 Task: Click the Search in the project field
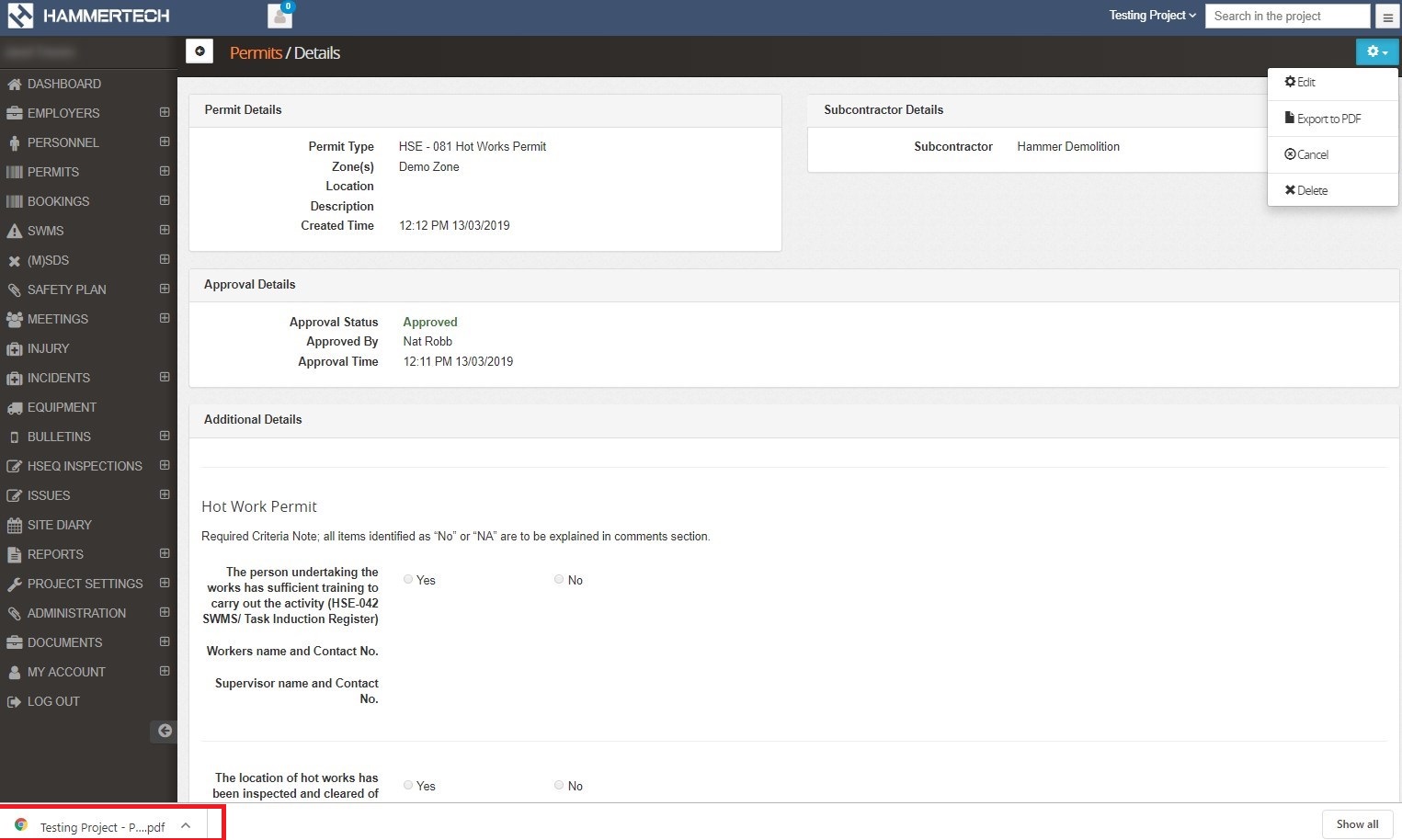point(1287,16)
